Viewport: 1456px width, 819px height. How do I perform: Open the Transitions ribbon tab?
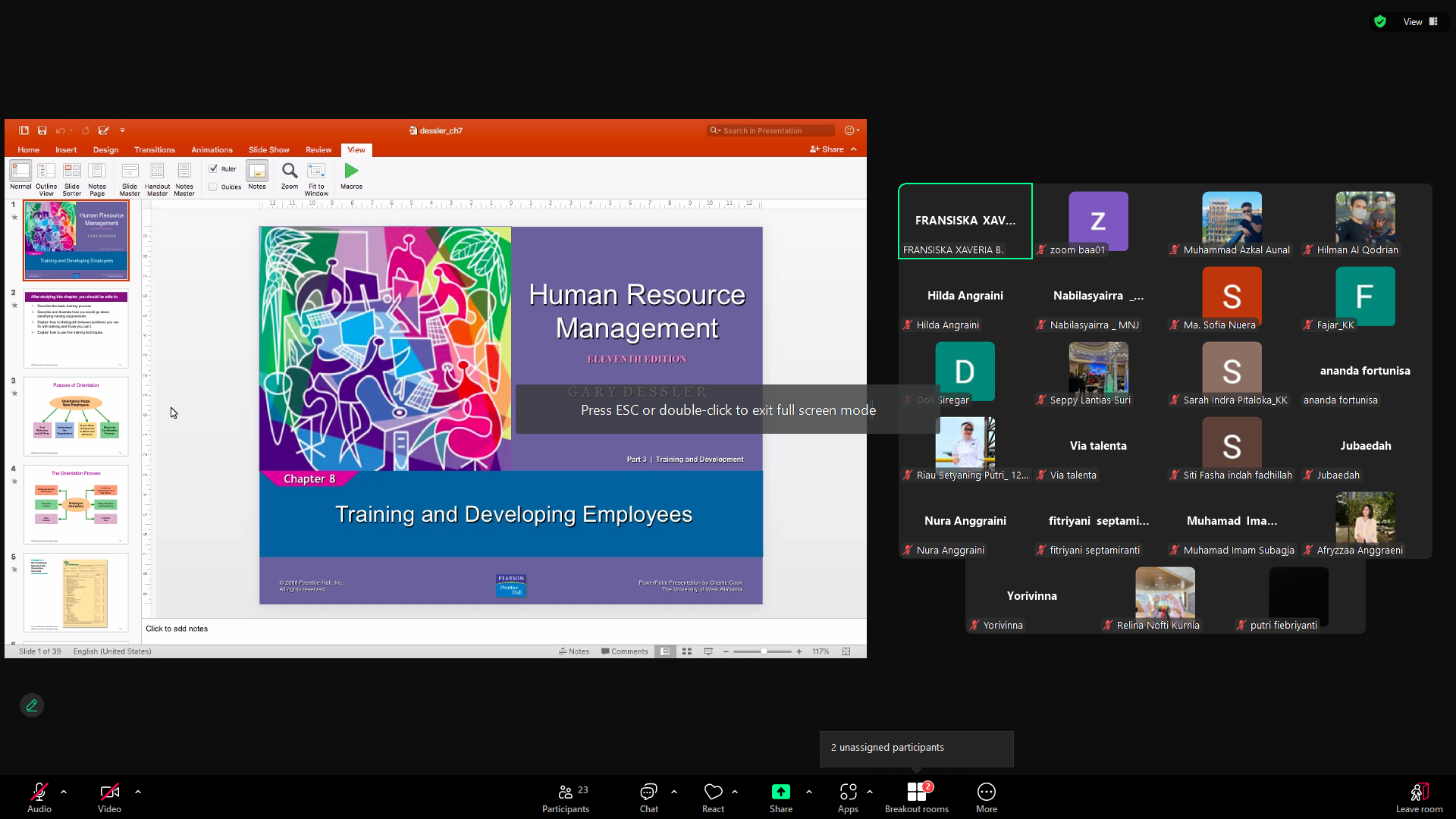[155, 150]
